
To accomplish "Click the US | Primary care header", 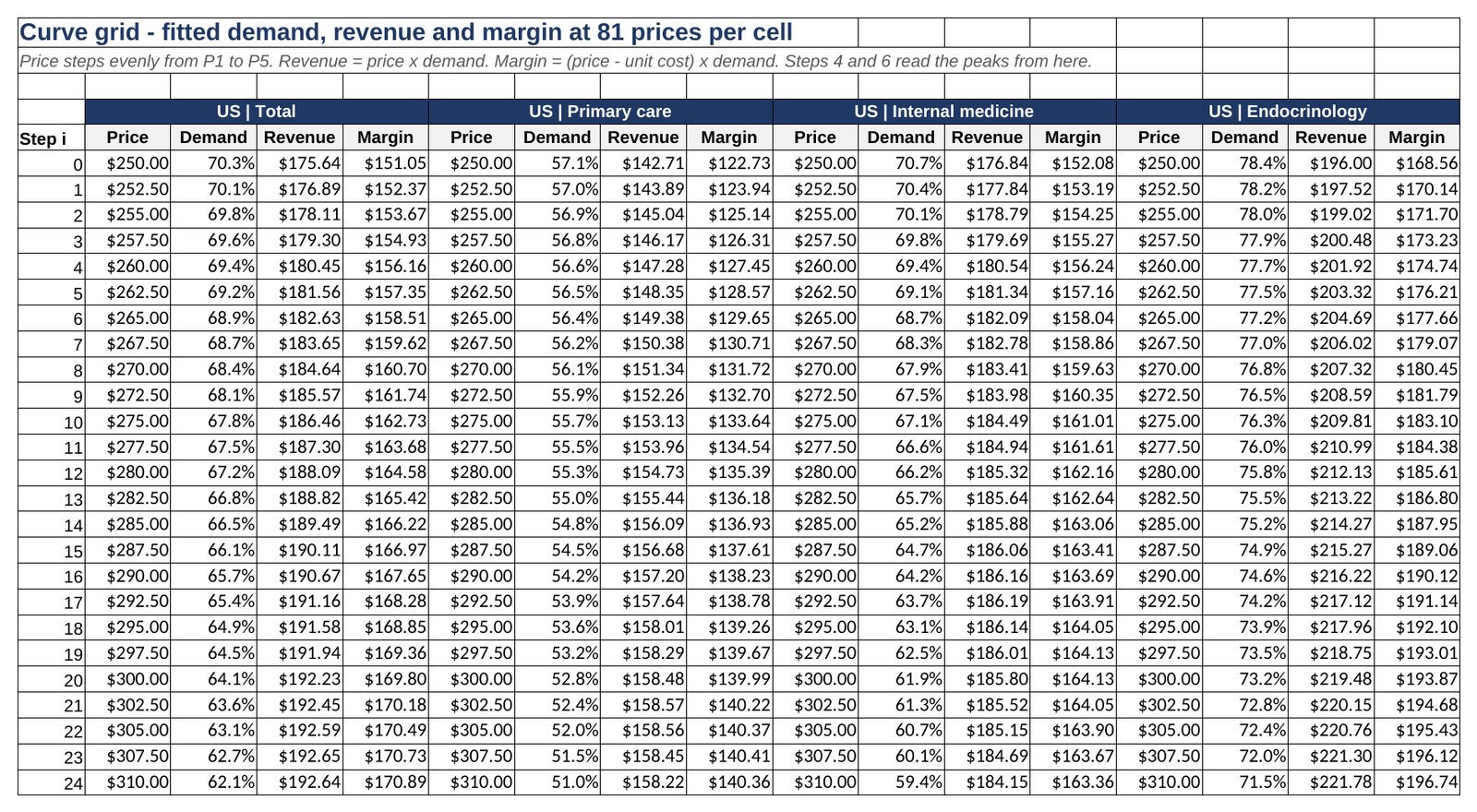I will tap(600, 112).
